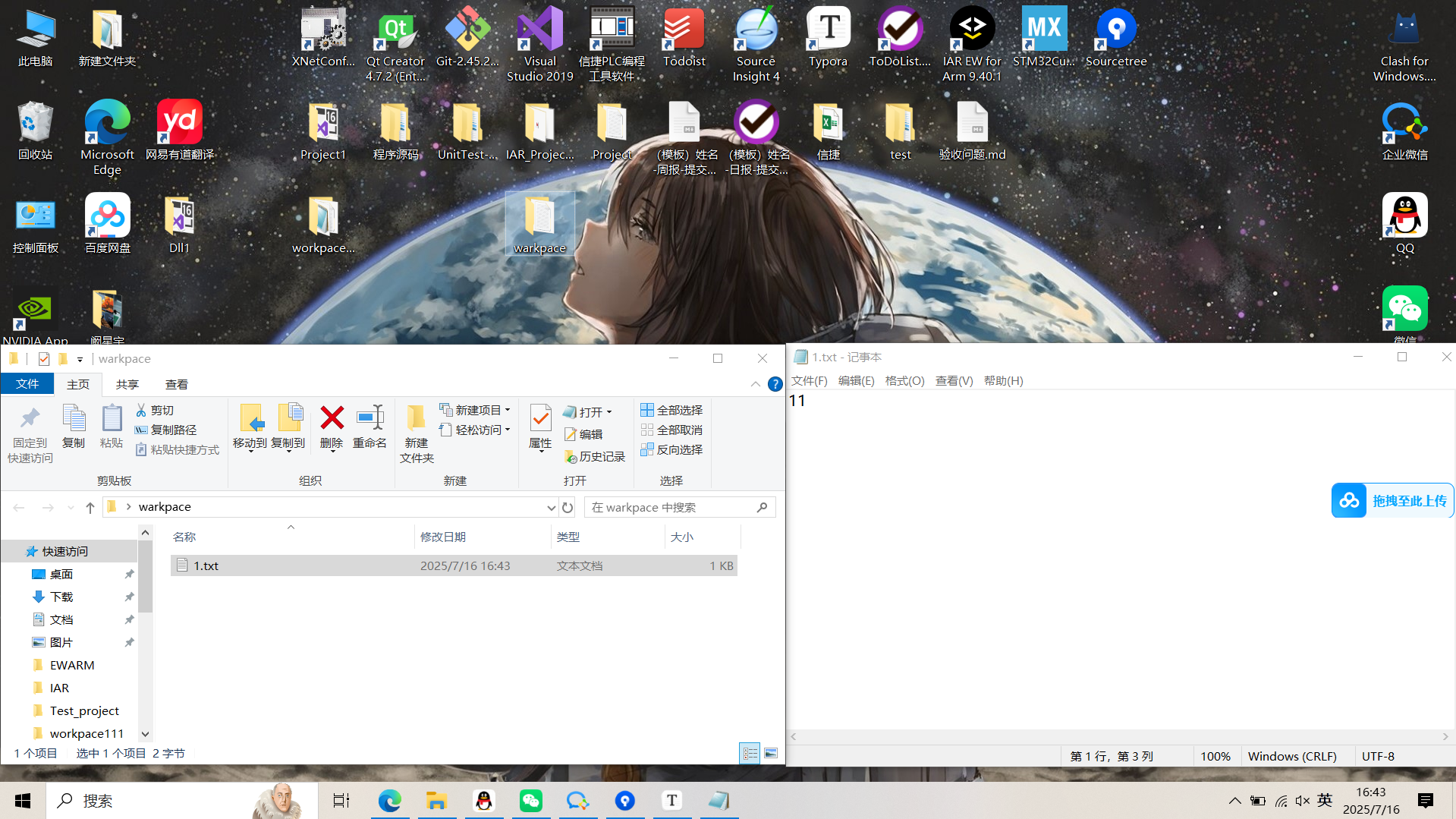Click the search box 在 warkpace 中搜索
This screenshot has height=819, width=1456.
(x=679, y=507)
